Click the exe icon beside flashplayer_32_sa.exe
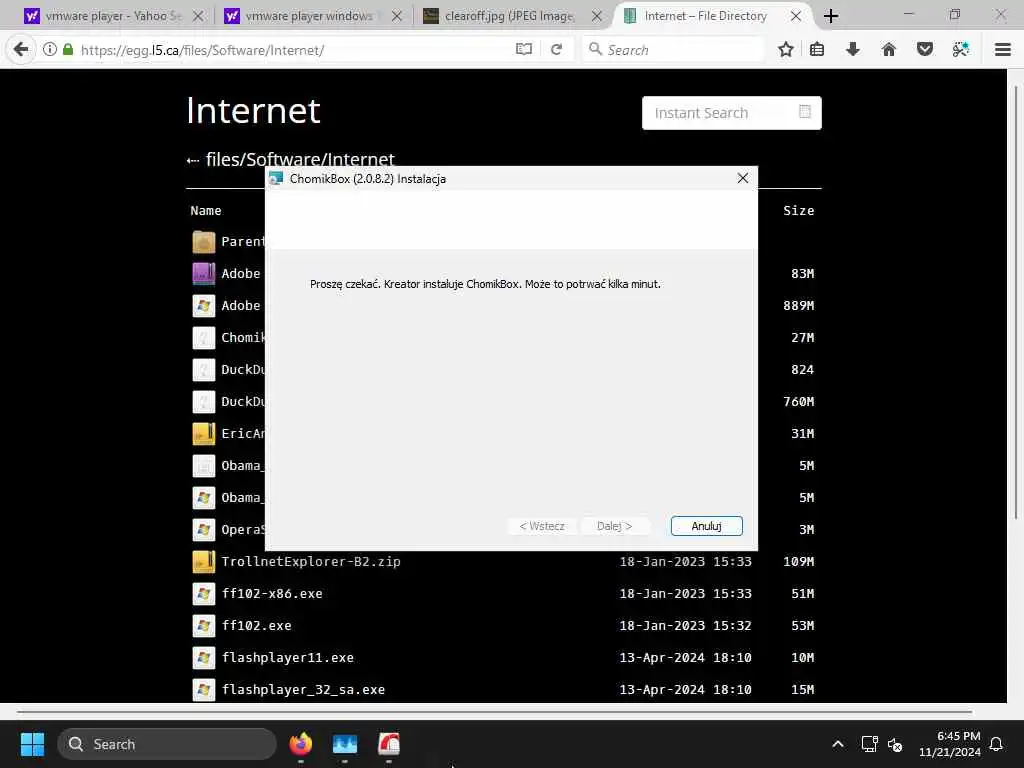The width and height of the screenshot is (1024, 768). (204, 690)
